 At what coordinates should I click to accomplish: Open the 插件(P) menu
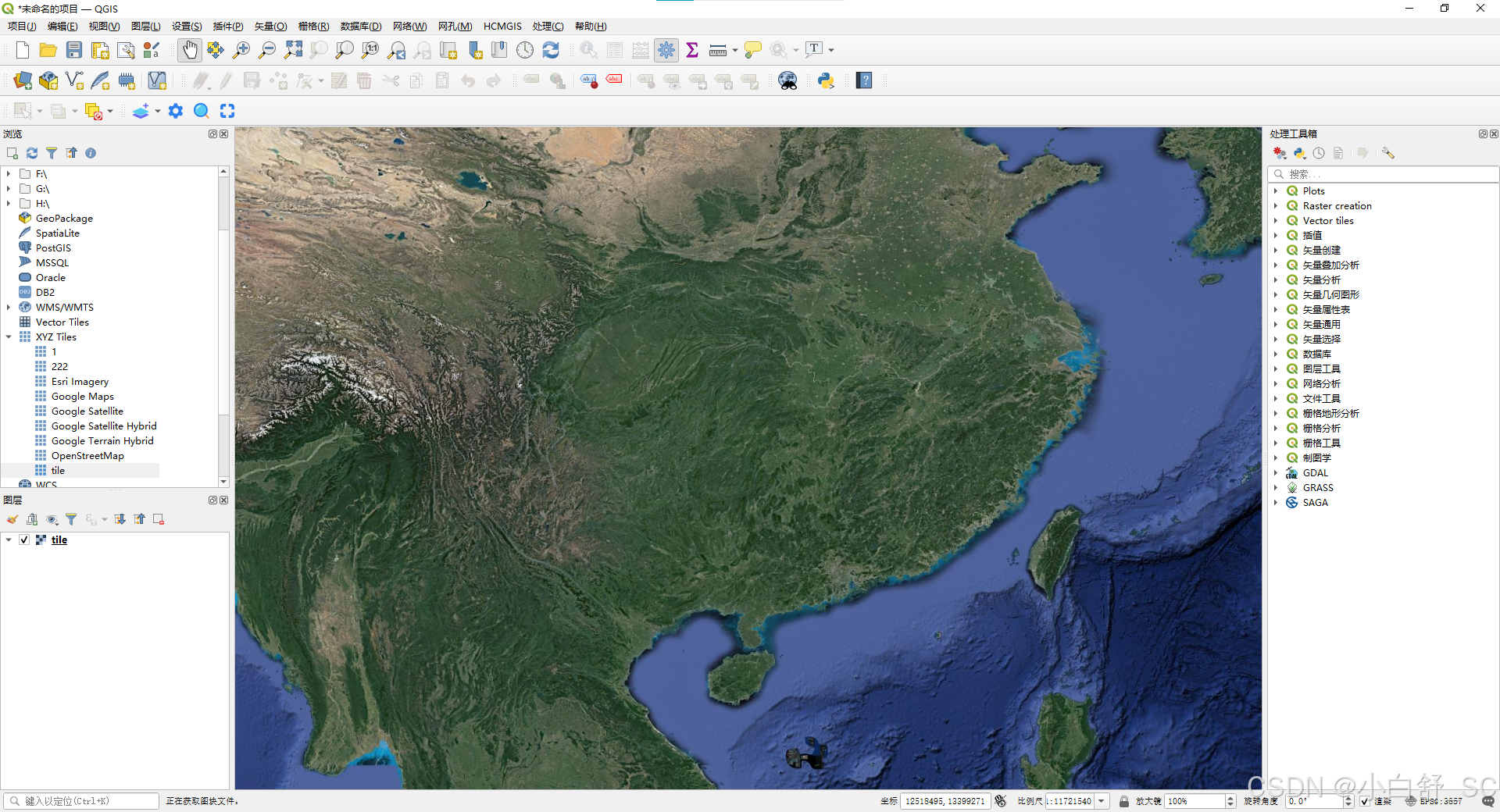tap(228, 26)
